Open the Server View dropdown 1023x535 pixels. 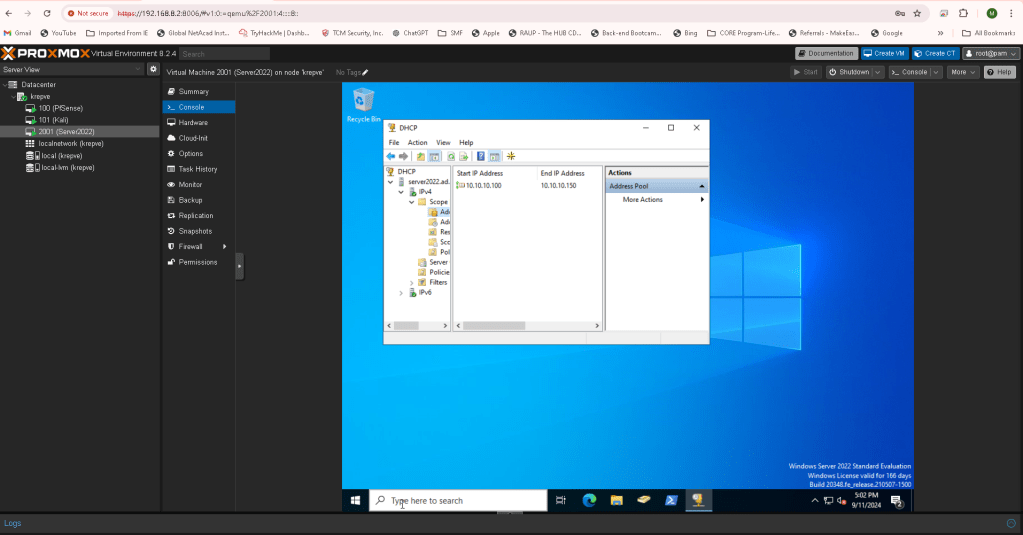pos(73,70)
